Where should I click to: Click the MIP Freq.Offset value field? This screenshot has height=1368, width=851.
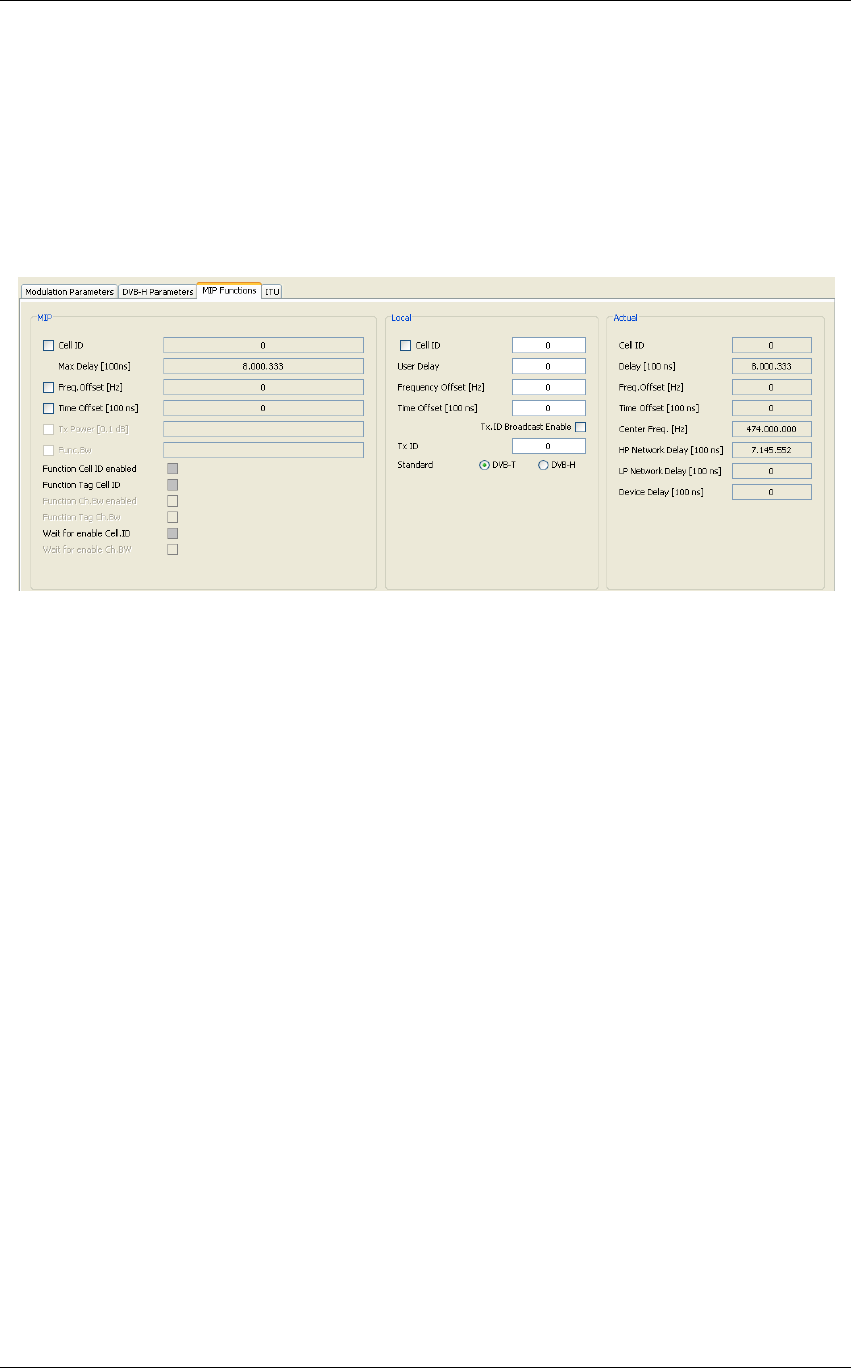pos(263,387)
